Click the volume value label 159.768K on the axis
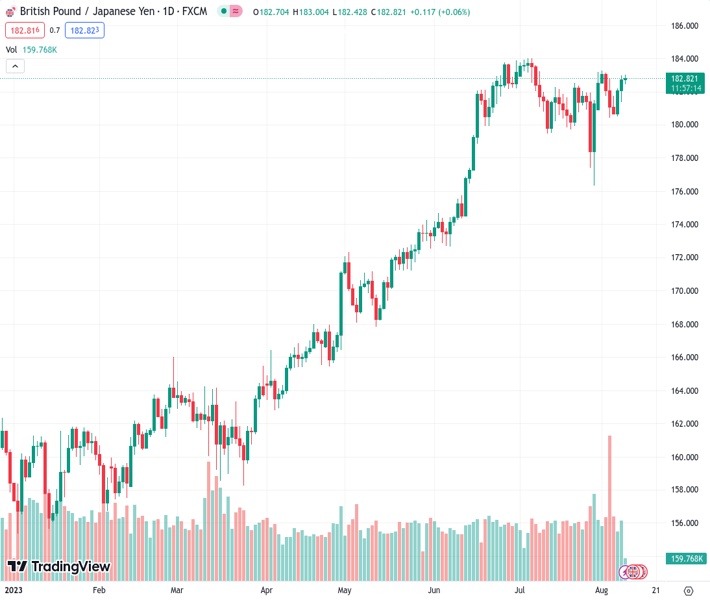 point(687,558)
